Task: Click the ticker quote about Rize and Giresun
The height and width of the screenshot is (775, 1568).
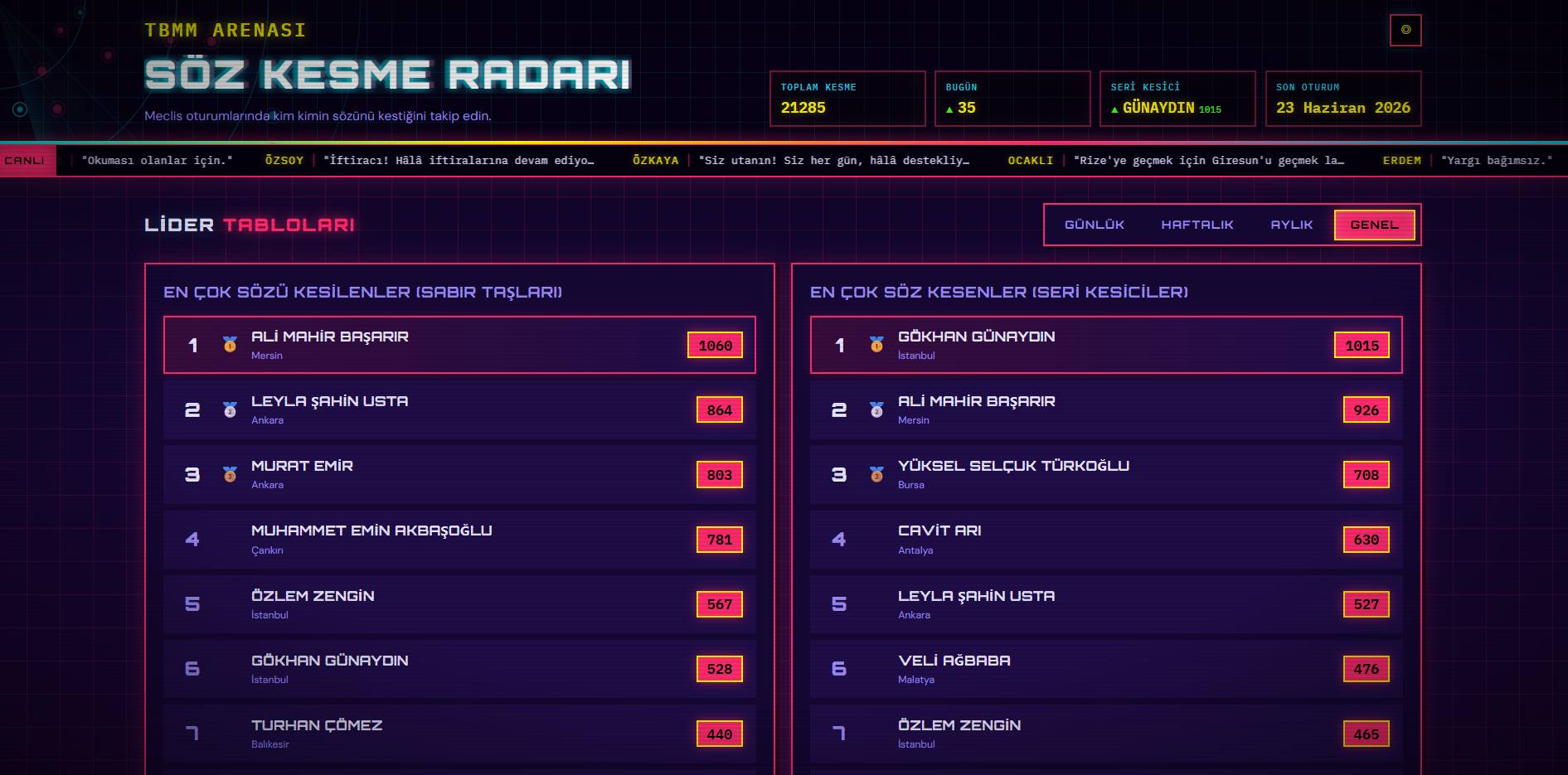Action: tap(1209, 161)
